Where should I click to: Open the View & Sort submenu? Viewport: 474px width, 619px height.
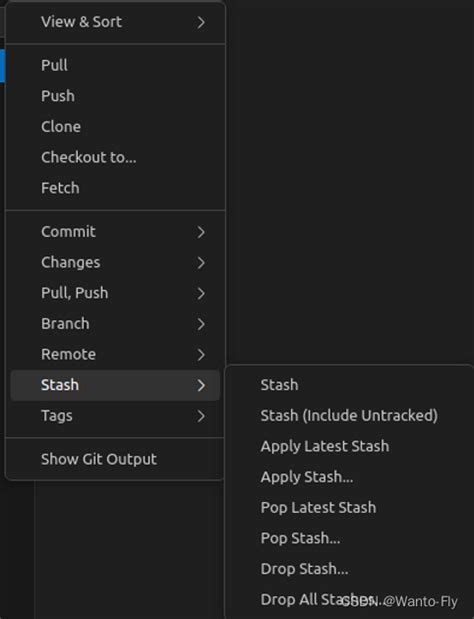tap(115, 22)
